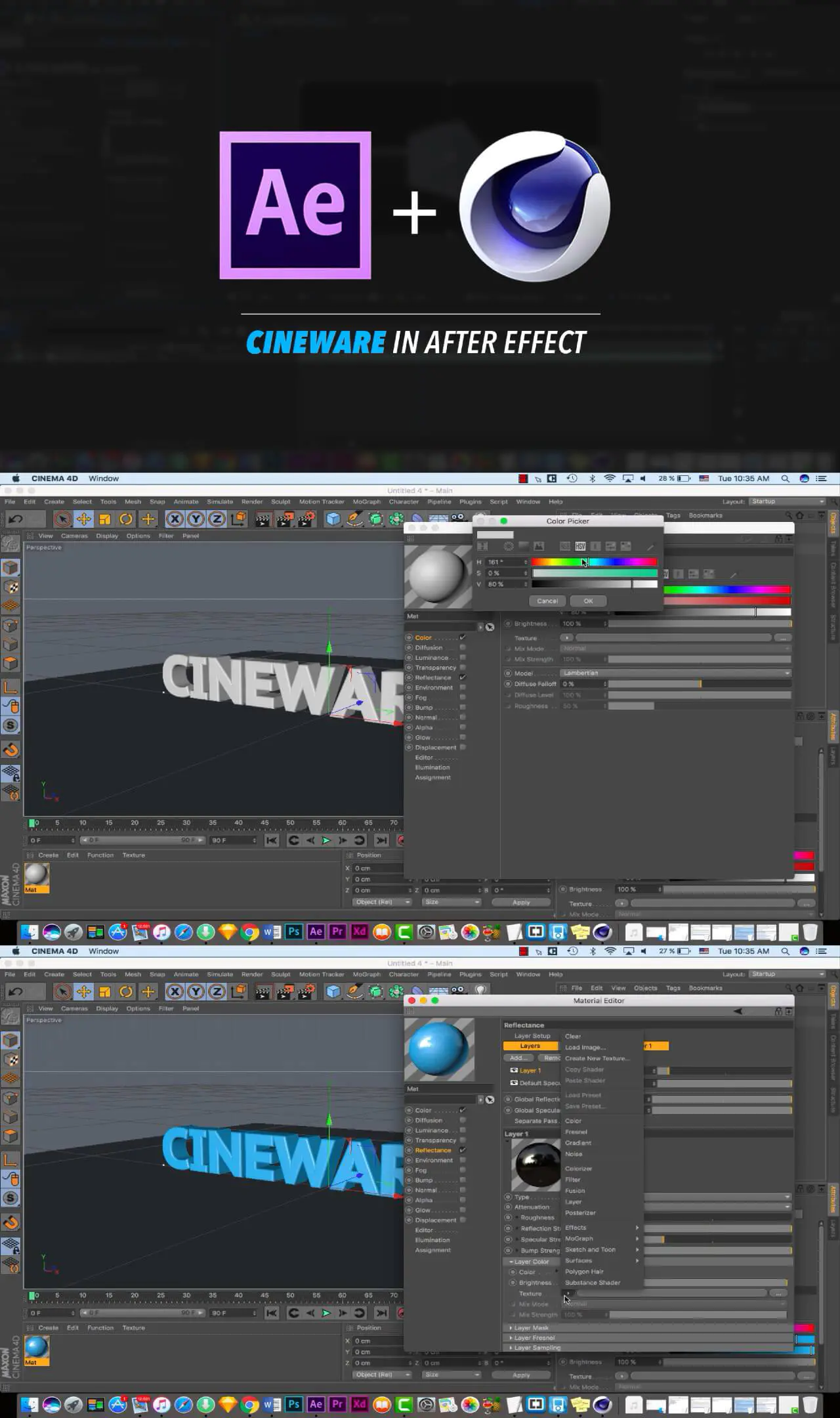Select the Move tool in the lower screenshot toolbar
The image size is (840, 1418).
click(x=83, y=992)
